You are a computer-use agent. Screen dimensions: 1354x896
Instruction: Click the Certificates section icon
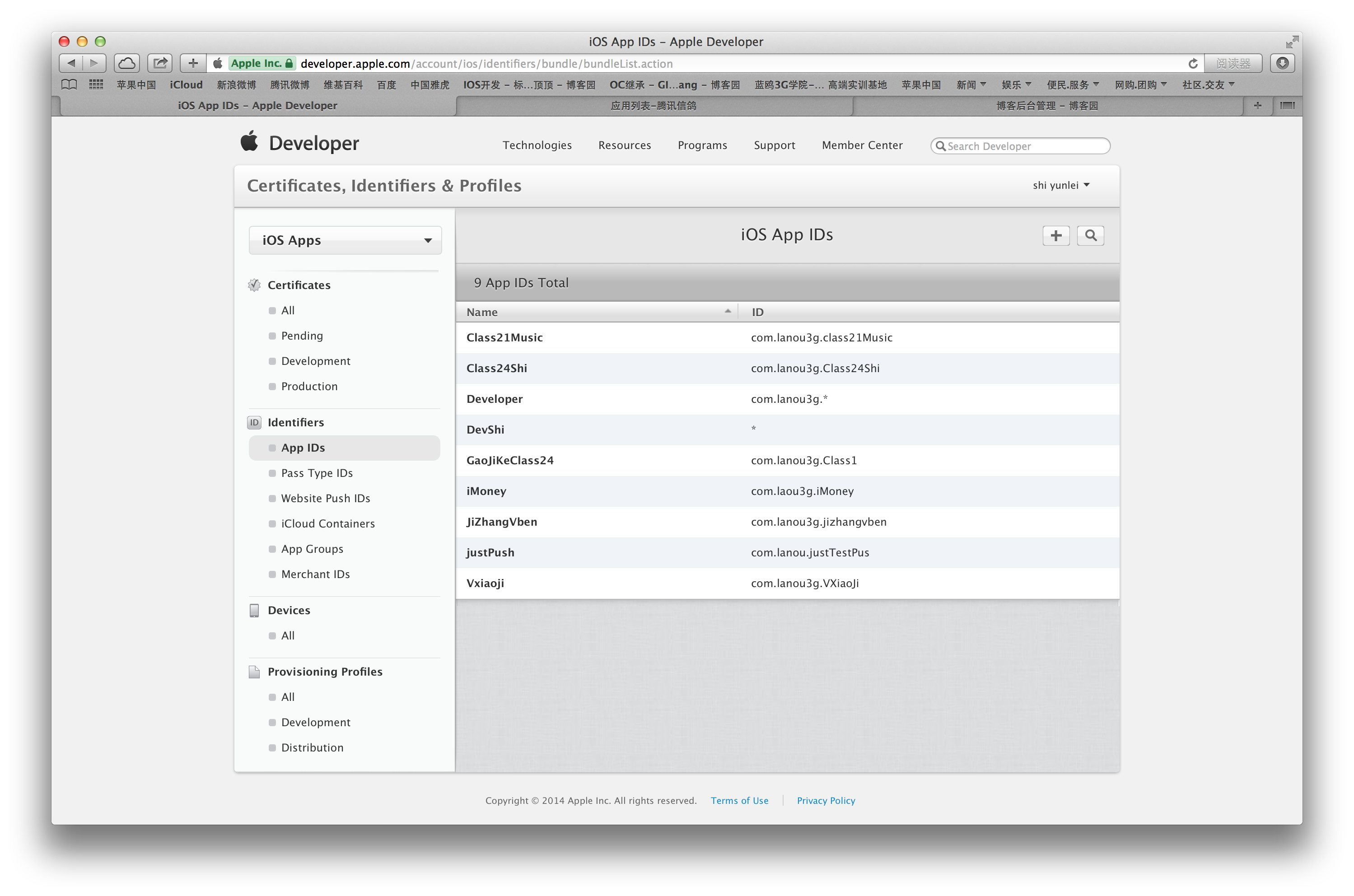(x=254, y=285)
